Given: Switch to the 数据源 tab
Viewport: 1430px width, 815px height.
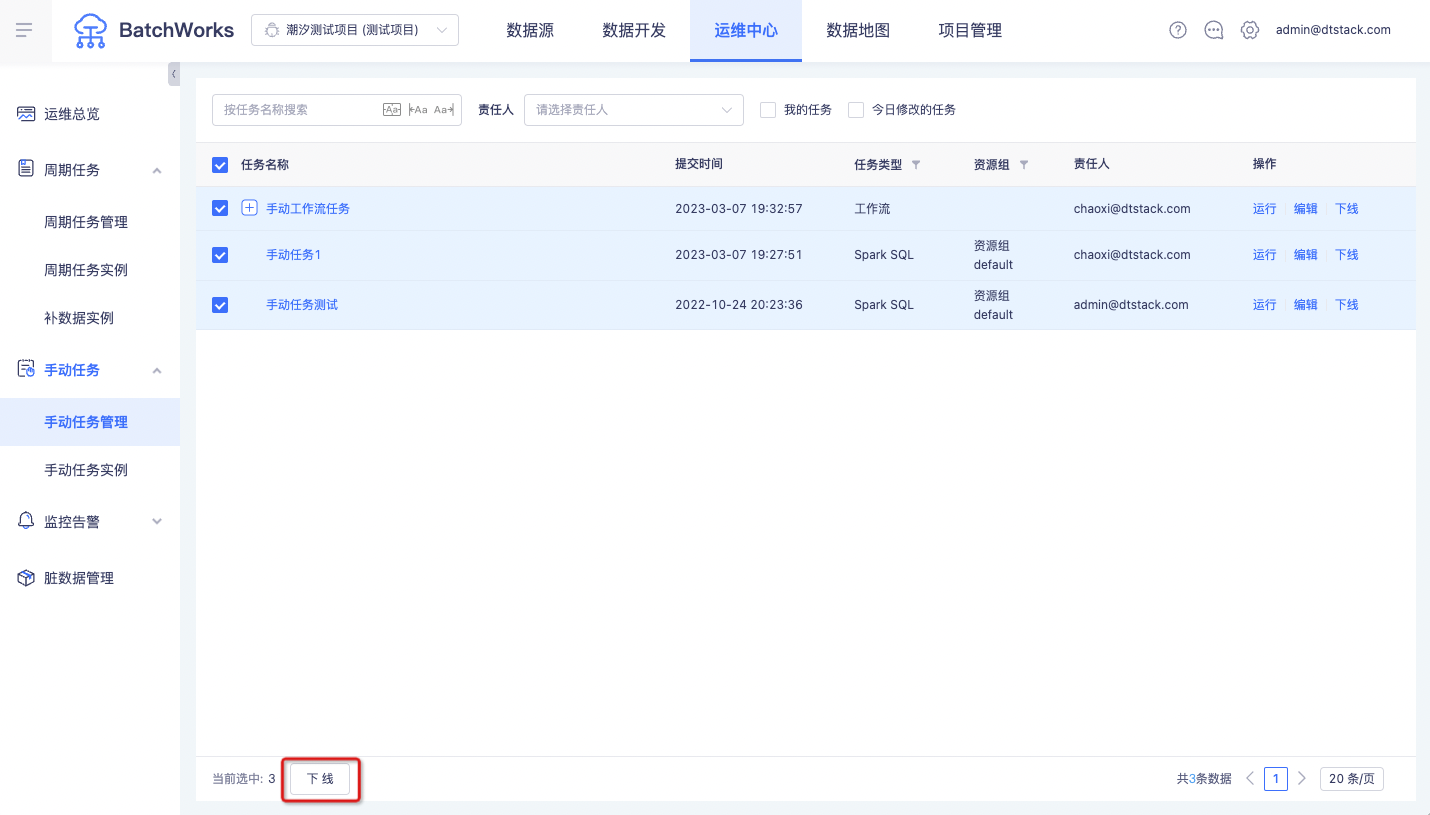Looking at the screenshot, I should 530,31.
